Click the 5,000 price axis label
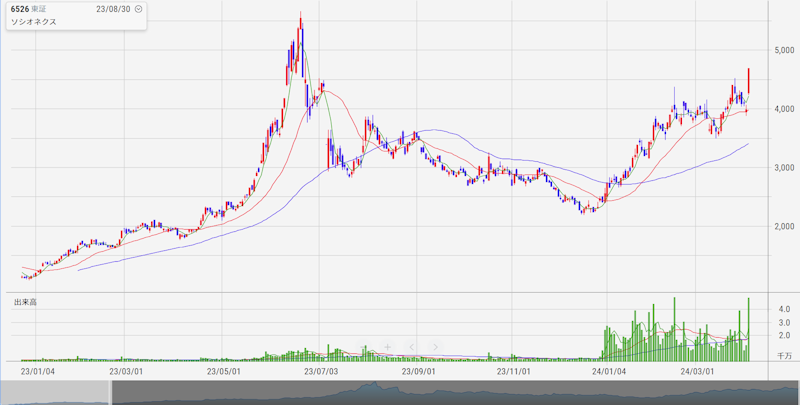The width and height of the screenshot is (800, 405). [785, 50]
